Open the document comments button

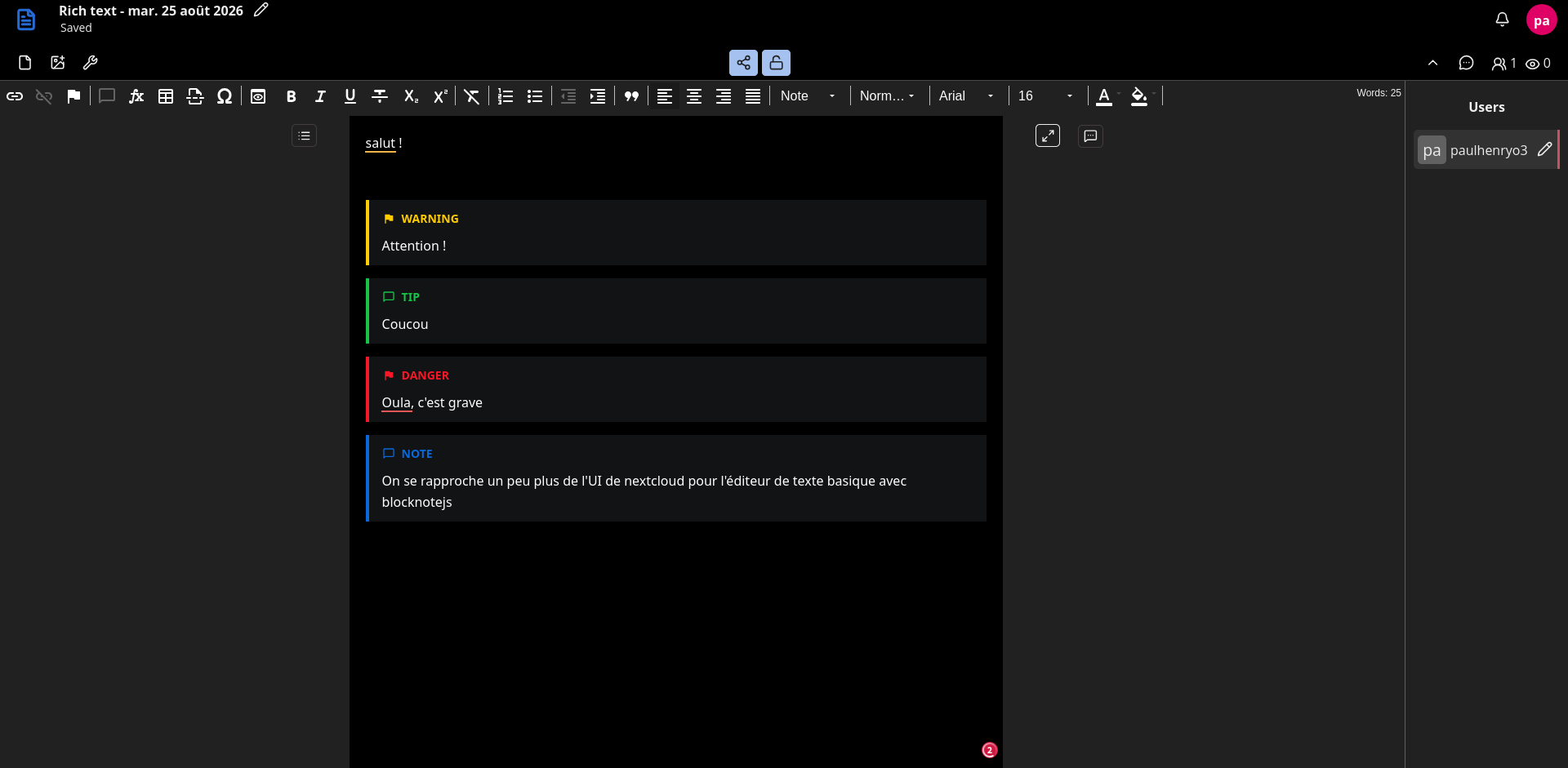pyautogui.click(x=1090, y=135)
